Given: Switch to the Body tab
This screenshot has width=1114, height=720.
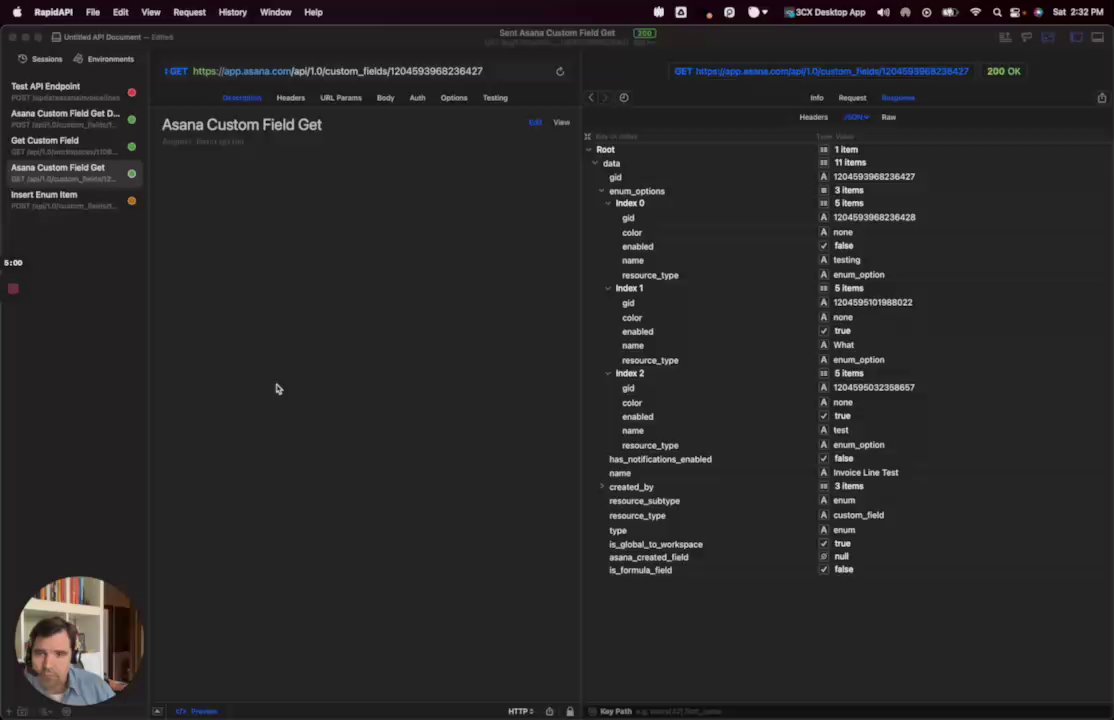Looking at the screenshot, I should point(386,98).
